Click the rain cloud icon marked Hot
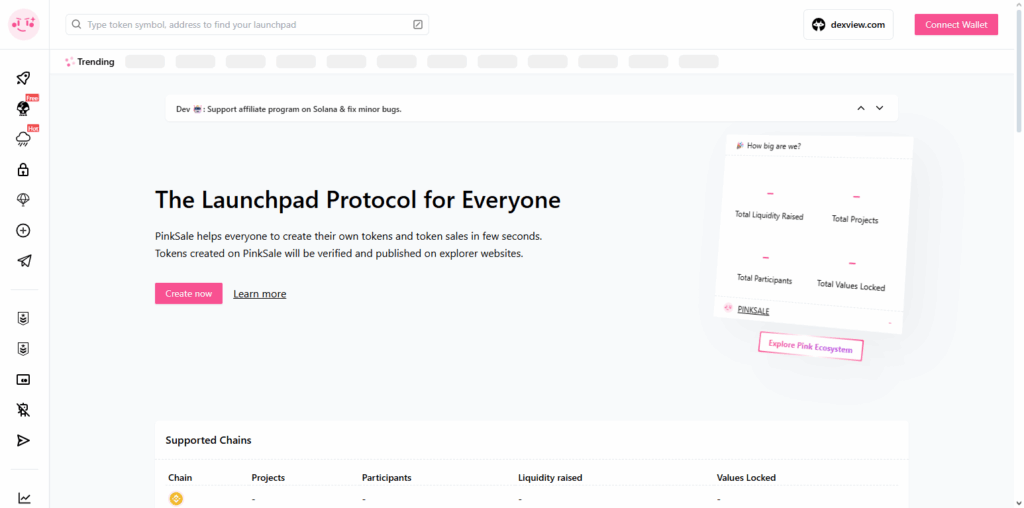This screenshot has height=508, width=1024. [24, 139]
